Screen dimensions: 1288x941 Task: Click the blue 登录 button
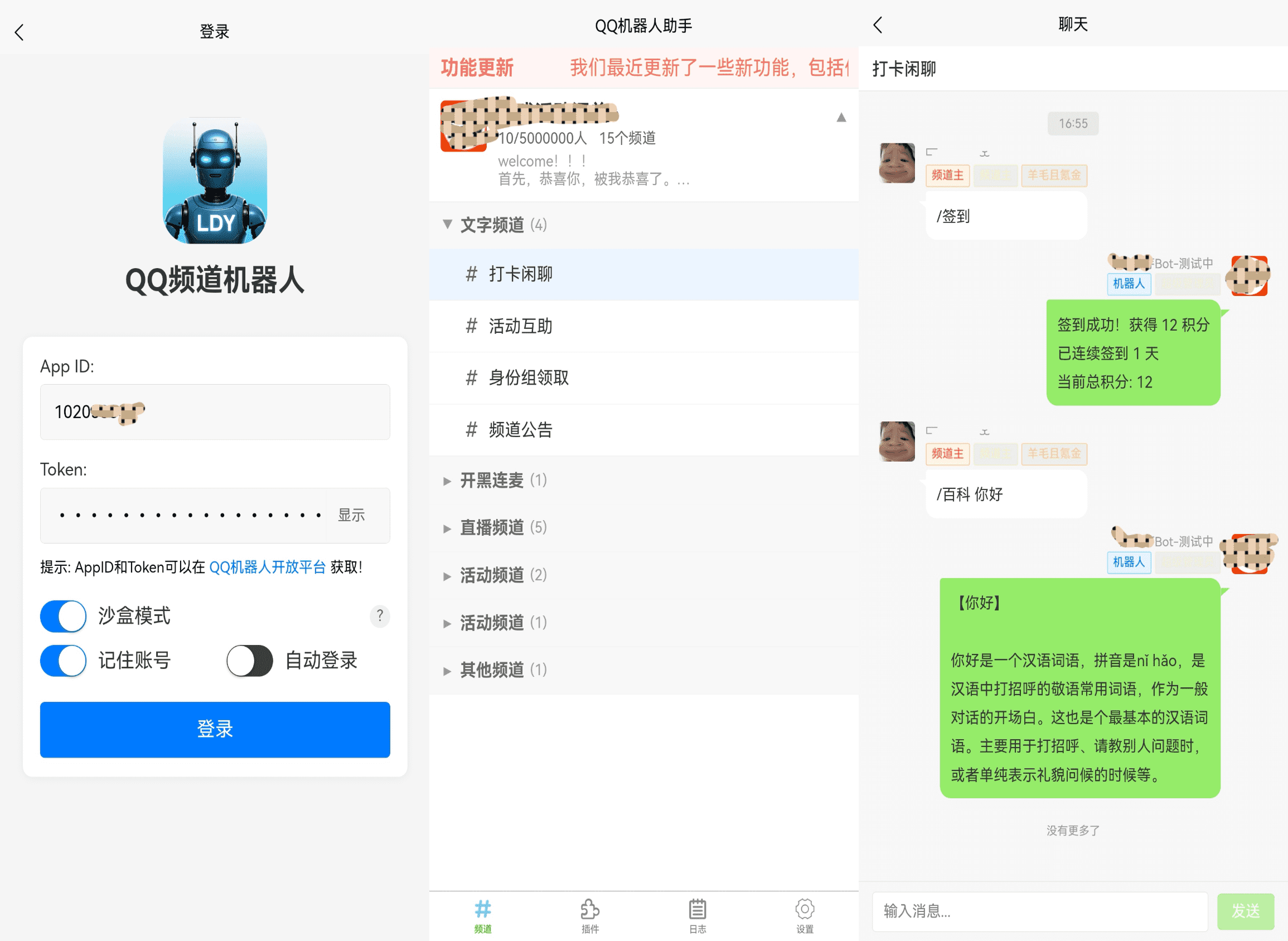(215, 730)
